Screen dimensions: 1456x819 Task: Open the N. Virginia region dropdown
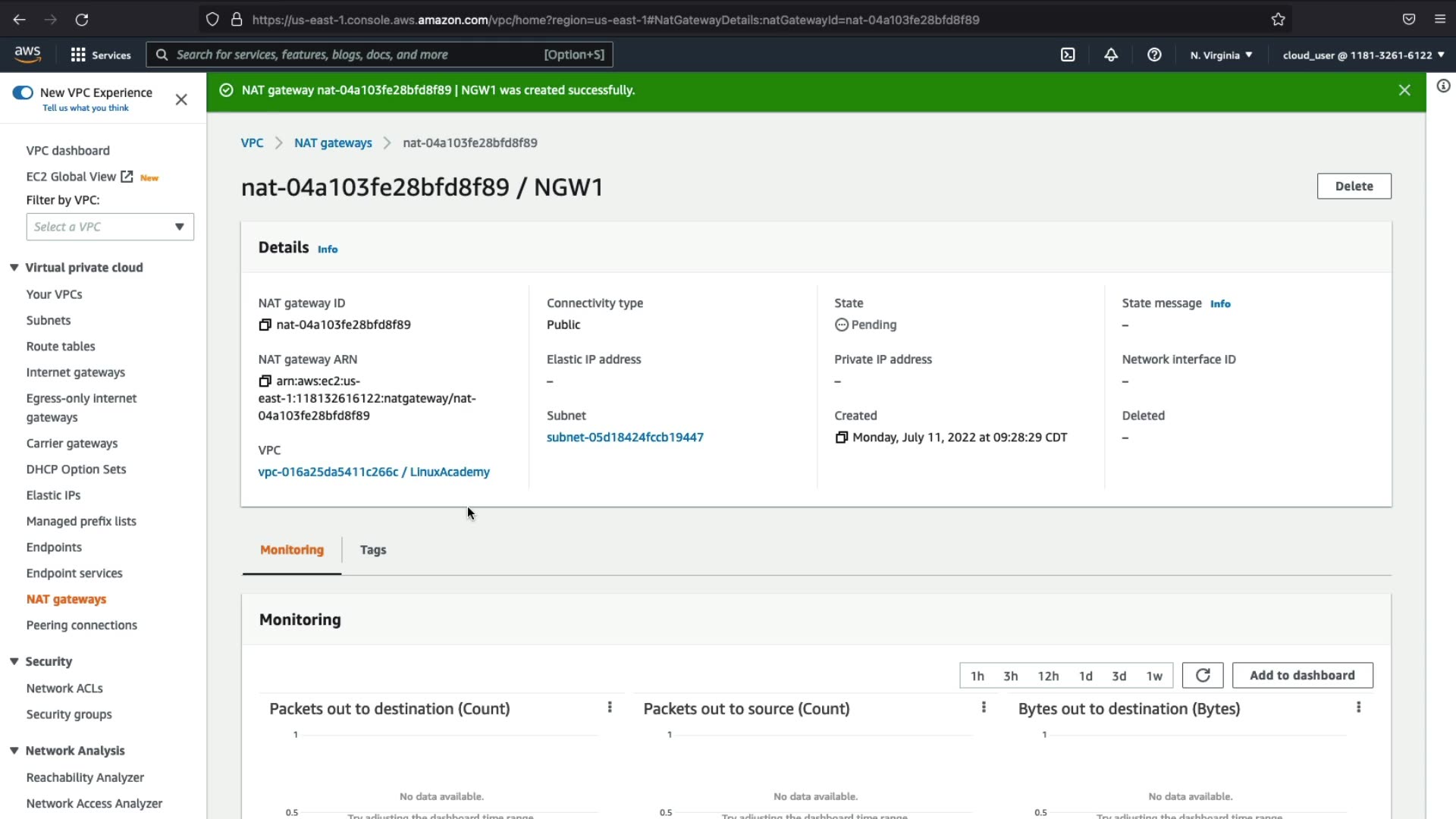pos(1221,55)
